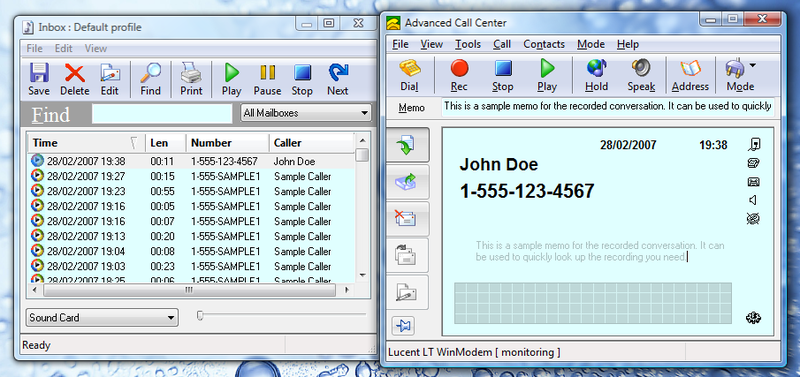Open the Address book icon
The width and height of the screenshot is (800, 377).
click(690, 76)
